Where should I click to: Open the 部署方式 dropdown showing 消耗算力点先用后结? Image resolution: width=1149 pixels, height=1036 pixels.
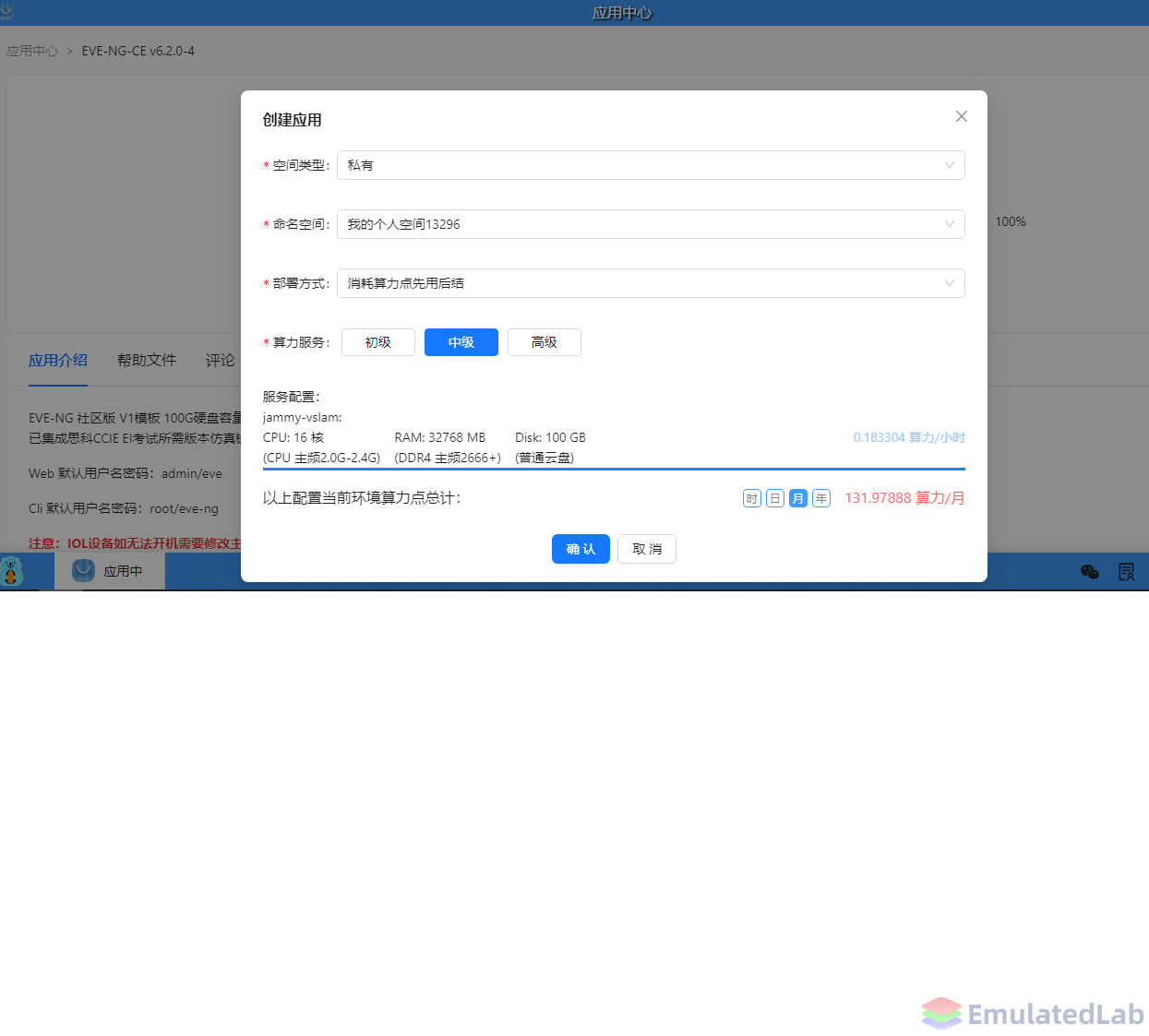point(651,283)
